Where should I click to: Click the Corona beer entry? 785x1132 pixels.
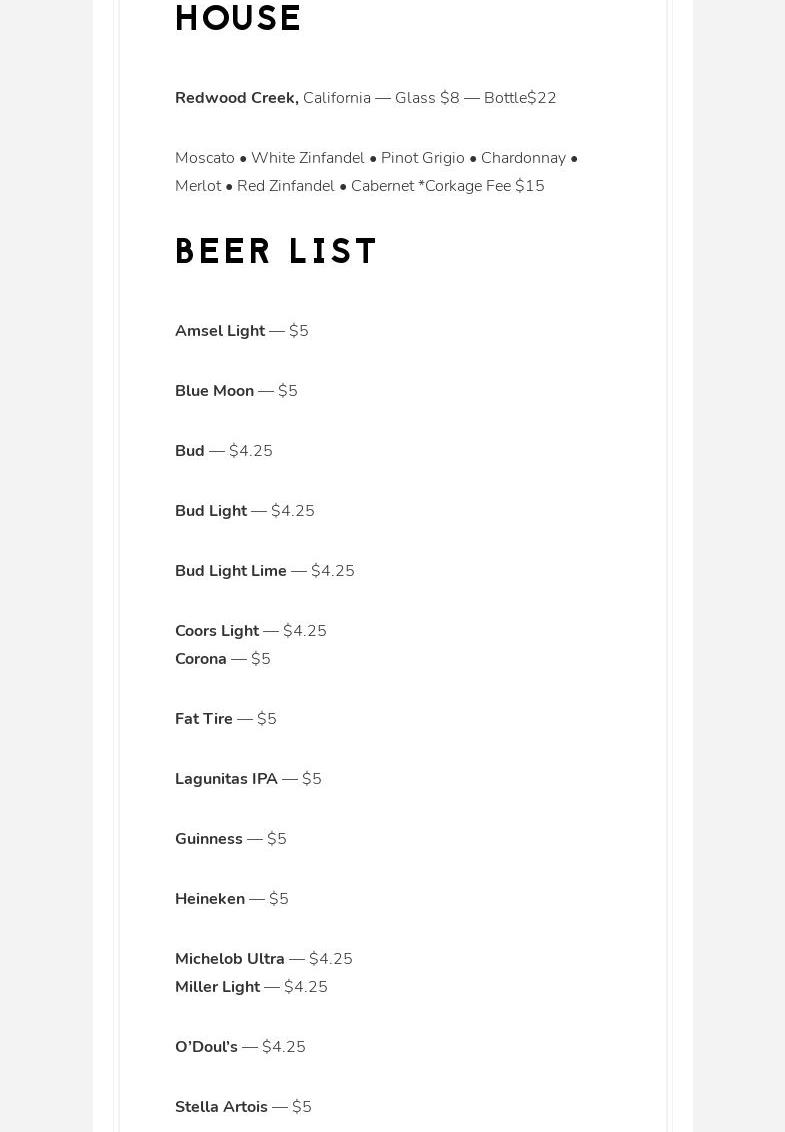(x=201, y=659)
